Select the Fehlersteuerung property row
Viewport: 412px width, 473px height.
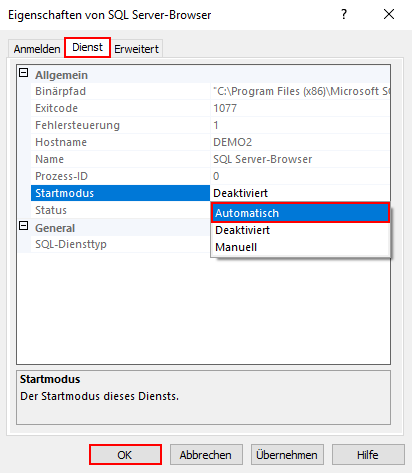click(210, 125)
